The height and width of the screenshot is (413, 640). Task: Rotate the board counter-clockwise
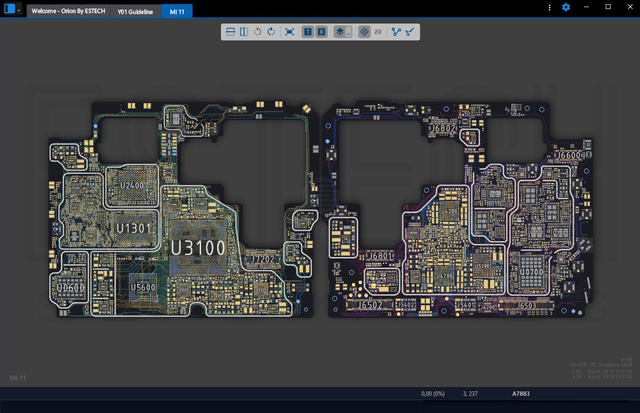pos(257,32)
